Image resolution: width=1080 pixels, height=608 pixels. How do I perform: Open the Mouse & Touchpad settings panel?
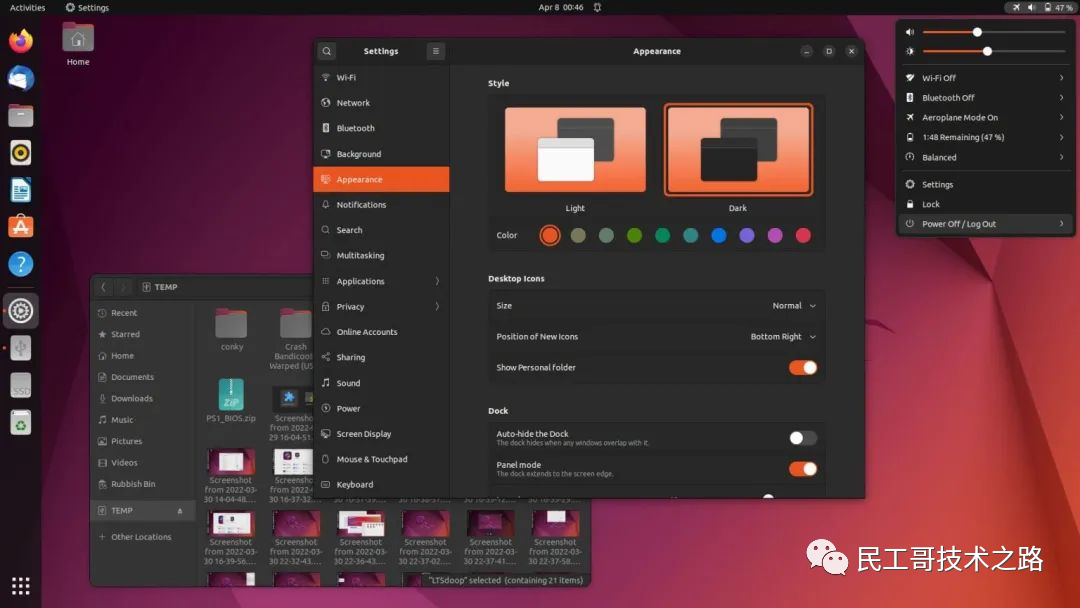point(381,459)
